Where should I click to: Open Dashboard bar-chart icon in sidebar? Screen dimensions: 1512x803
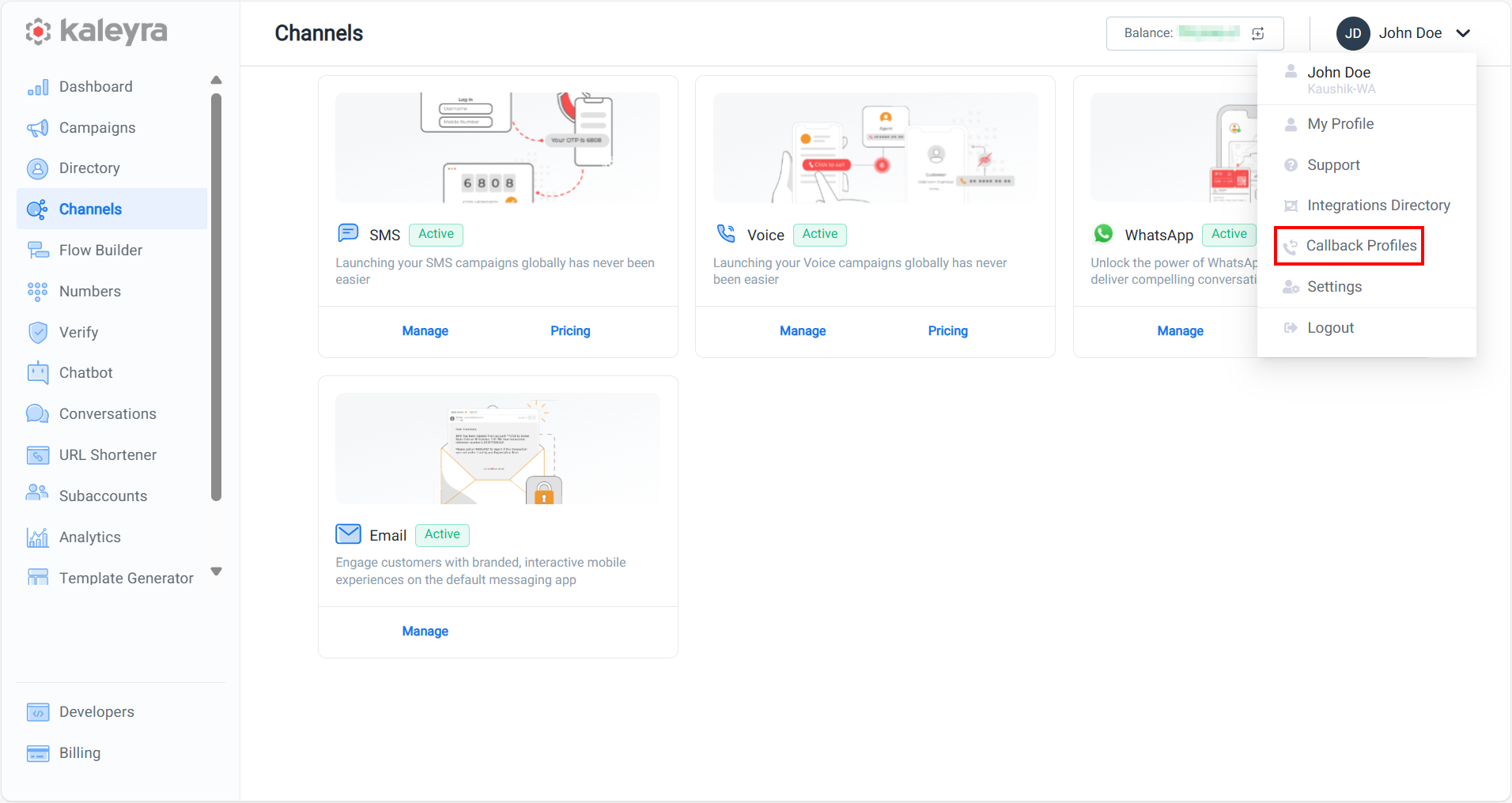(38, 87)
